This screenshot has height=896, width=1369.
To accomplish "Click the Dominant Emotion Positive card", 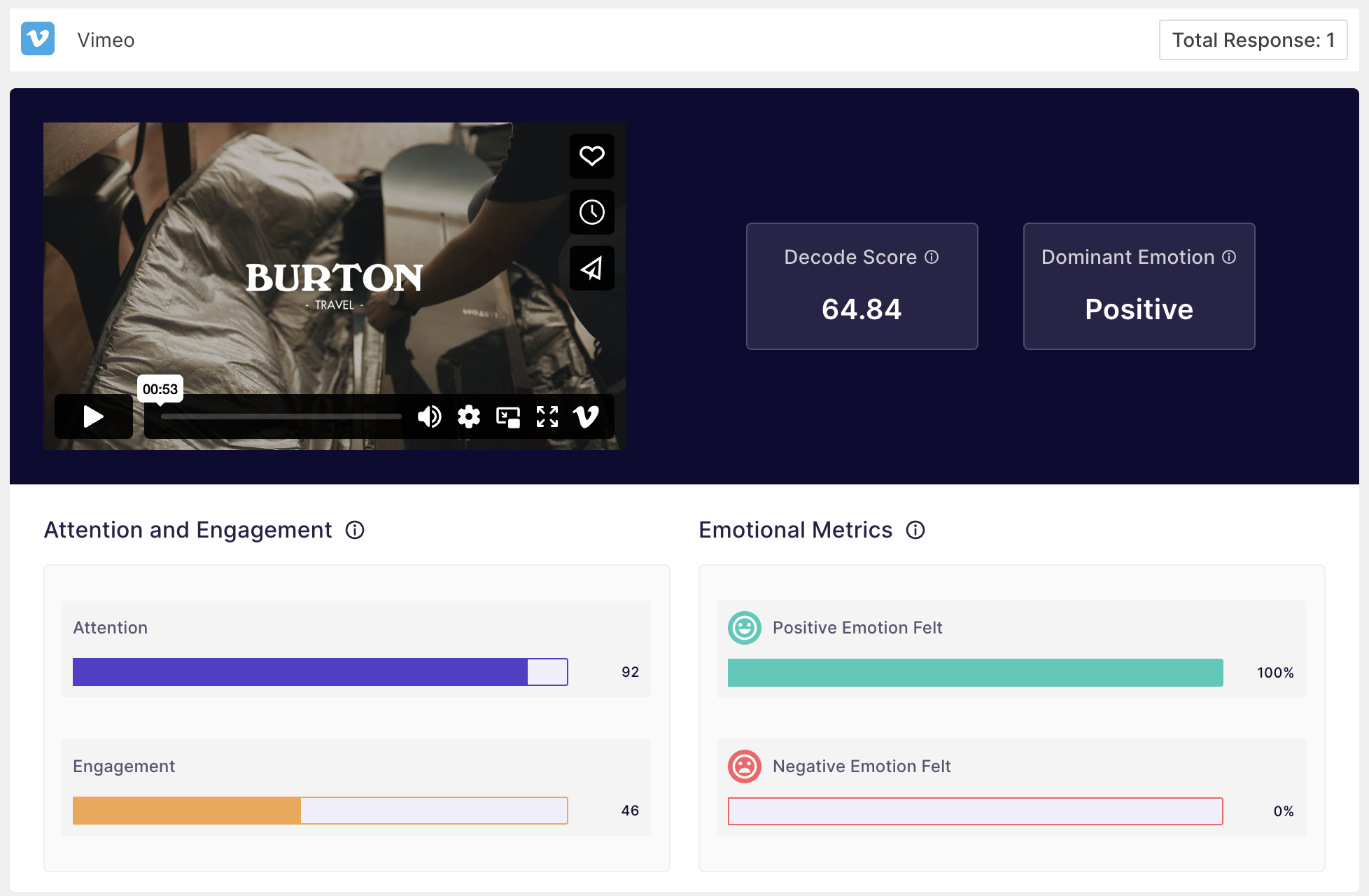I will [1139, 286].
